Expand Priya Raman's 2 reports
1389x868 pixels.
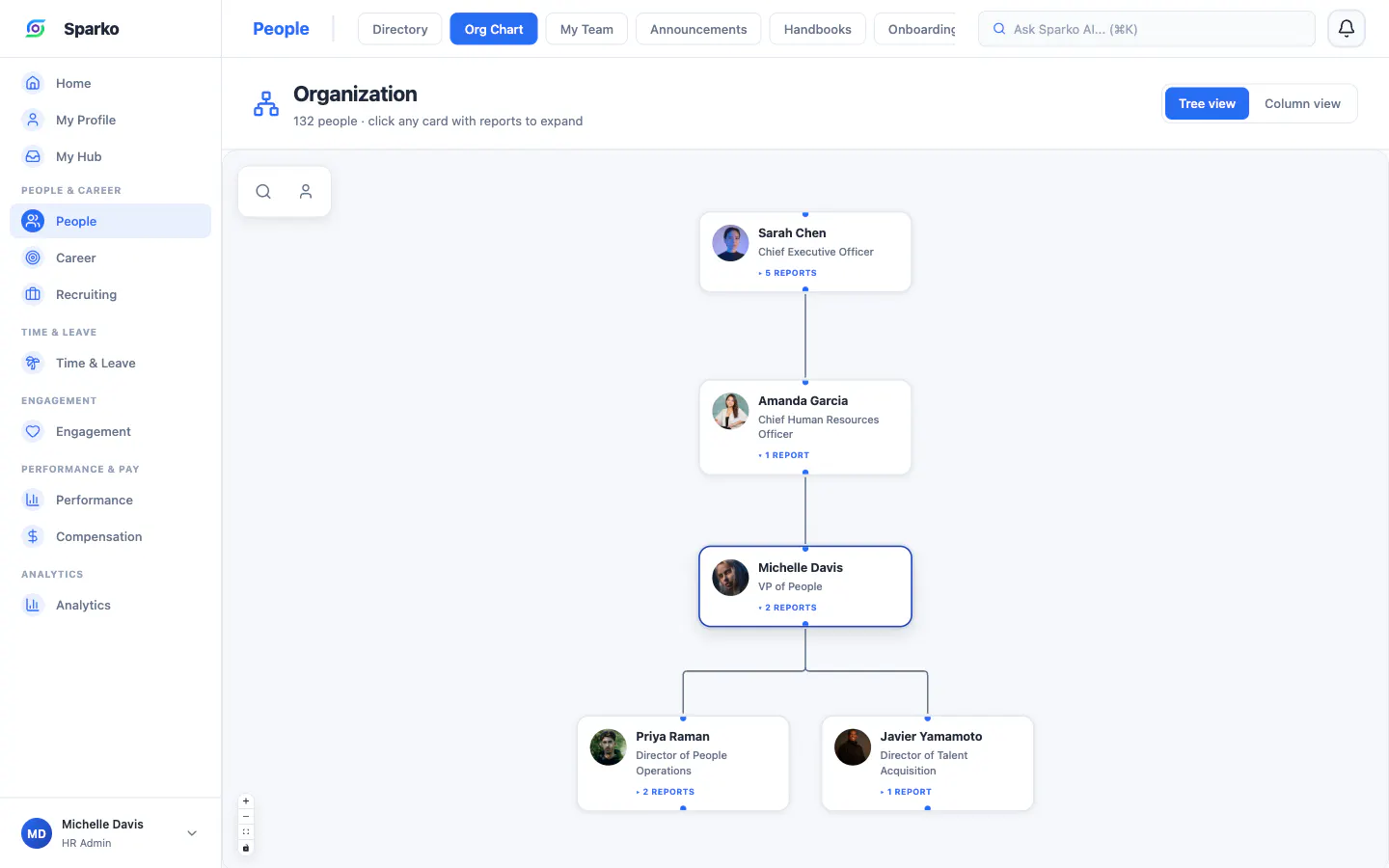click(666, 792)
